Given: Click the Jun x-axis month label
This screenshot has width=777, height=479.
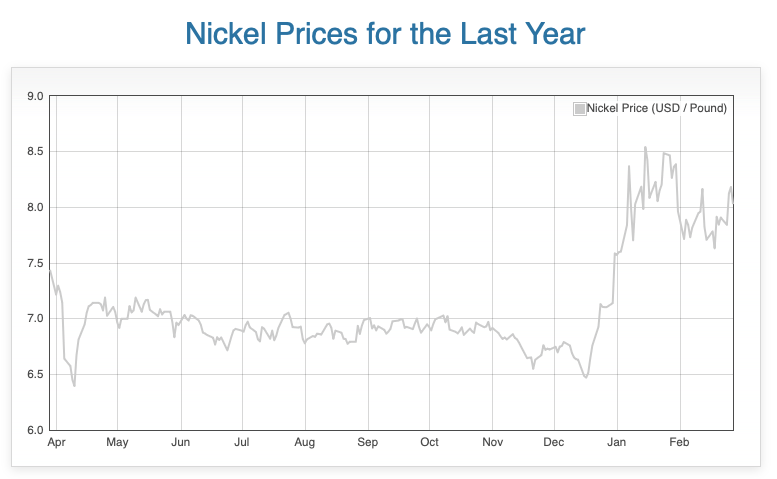Looking at the screenshot, I should [181, 442].
